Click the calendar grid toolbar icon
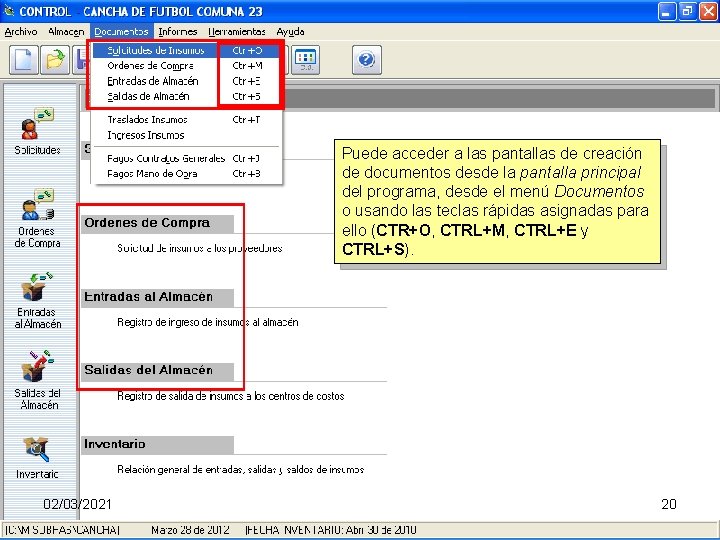Image resolution: width=720 pixels, height=540 pixels. [x=305, y=60]
